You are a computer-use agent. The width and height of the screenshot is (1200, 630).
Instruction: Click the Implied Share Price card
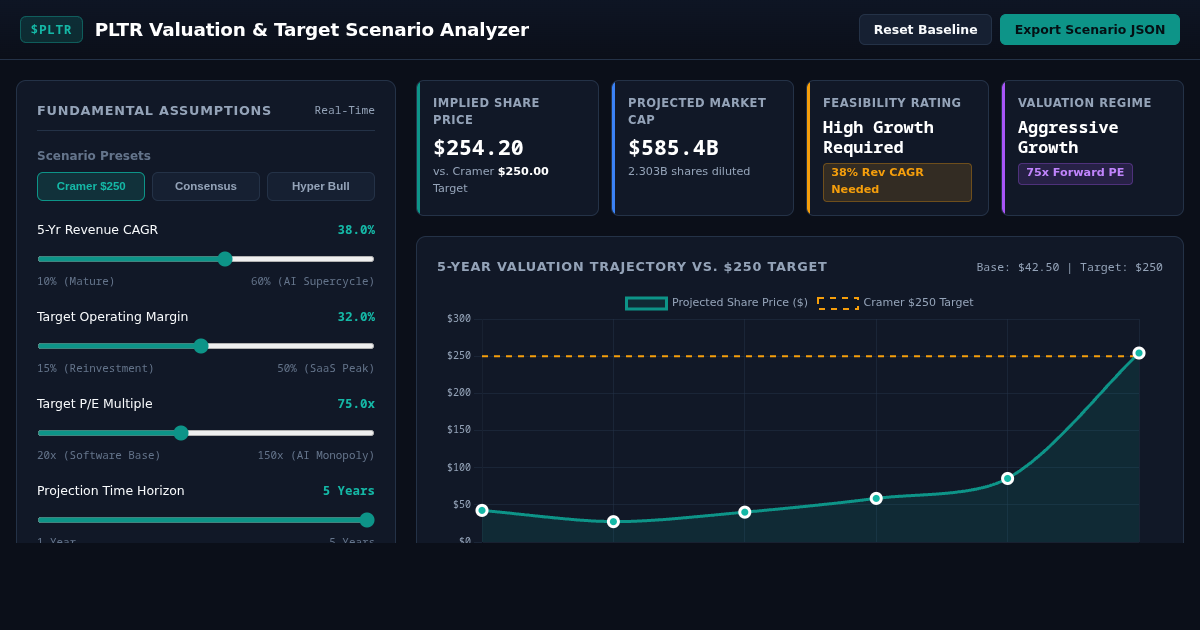click(507, 148)
